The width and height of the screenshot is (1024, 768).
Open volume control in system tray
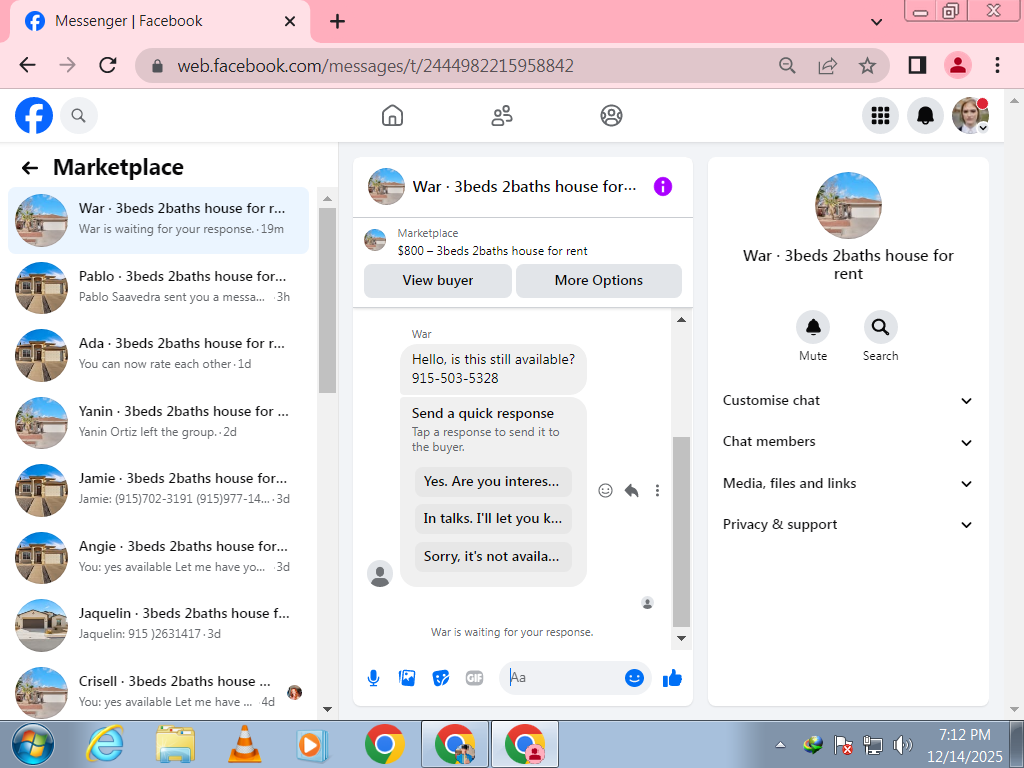903,744
